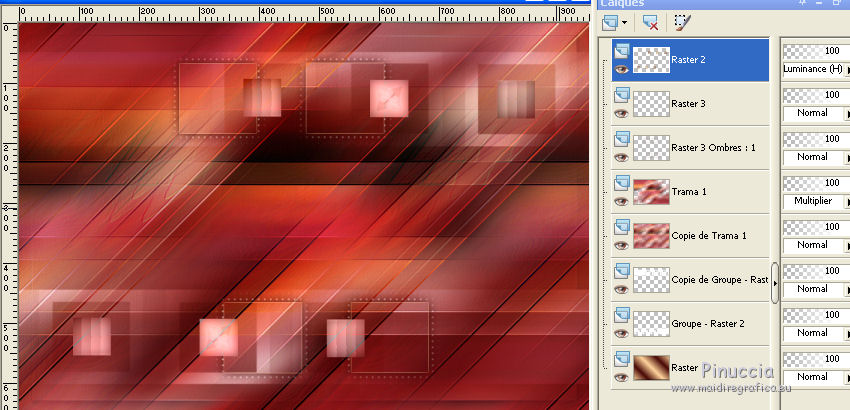Open blend mode dropdown of Raster 3 Ombres : 1

point(816,157)
